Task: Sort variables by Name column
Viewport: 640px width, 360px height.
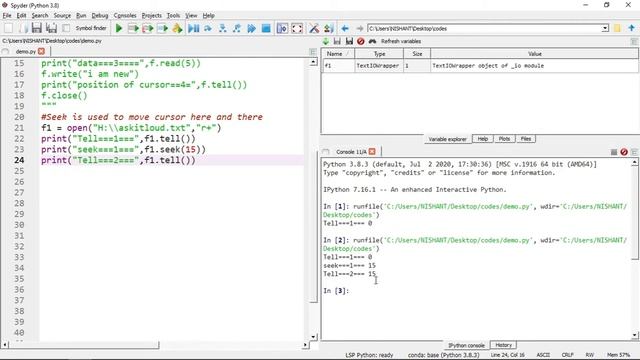Action: pyautogui.click(x=338, y=54)
